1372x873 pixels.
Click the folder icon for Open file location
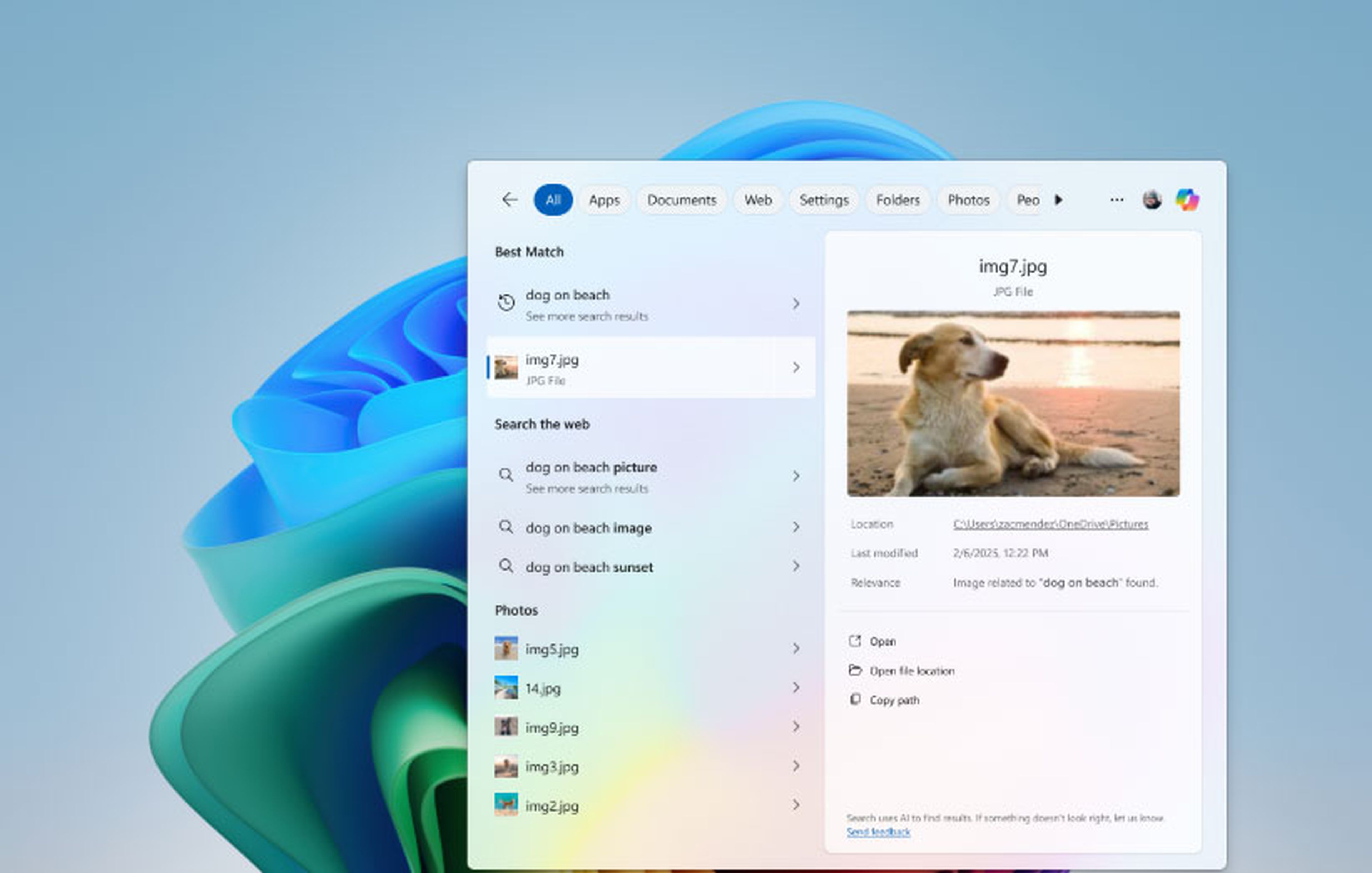coord(855,670)
